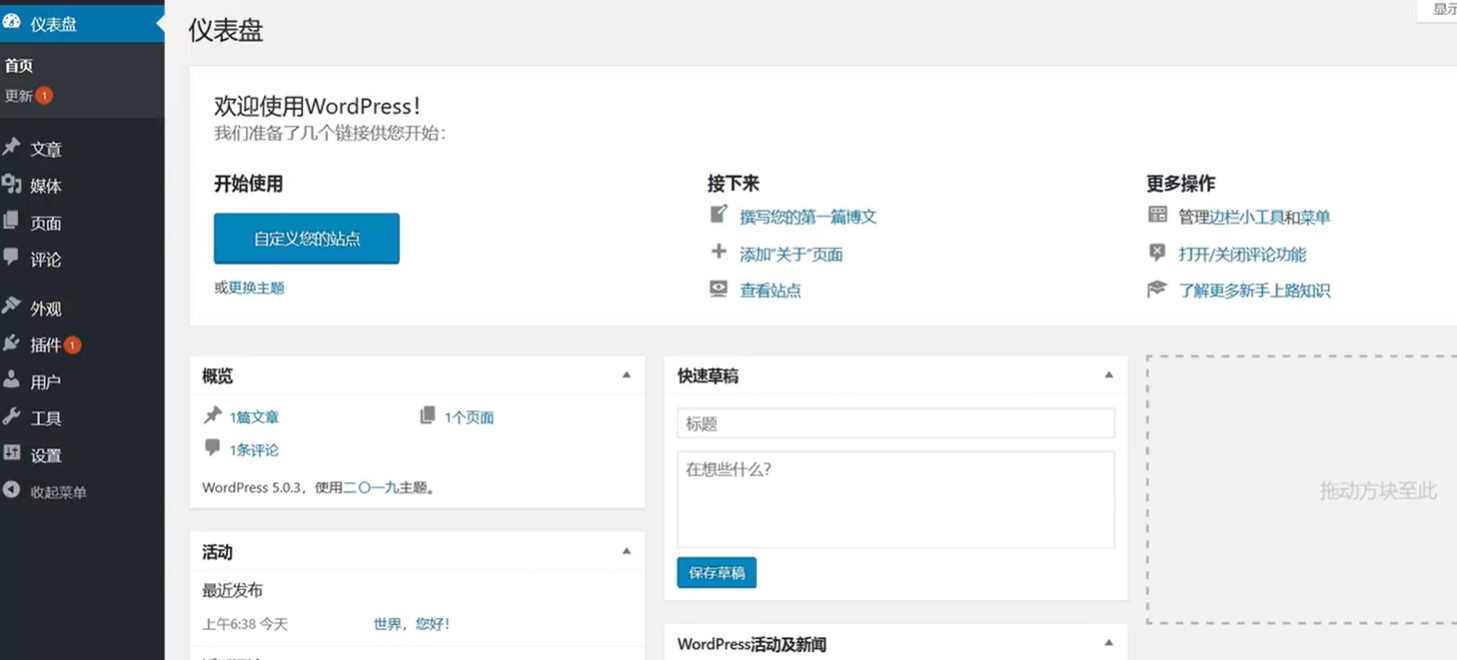Open the 1条评论 link
Viewport: 1457px width, 660px height.
pyautogui.click(x=254, y=450)
